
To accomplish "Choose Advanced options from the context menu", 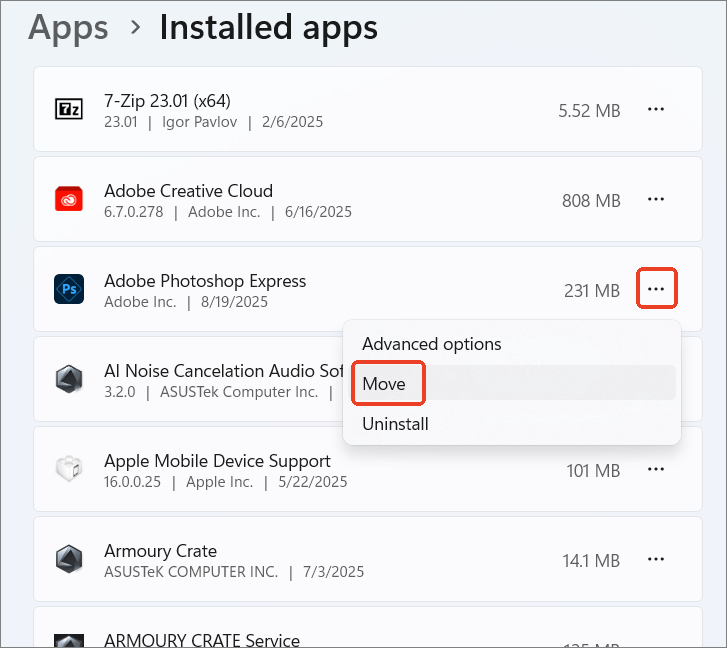I will (x=432, y=344).
